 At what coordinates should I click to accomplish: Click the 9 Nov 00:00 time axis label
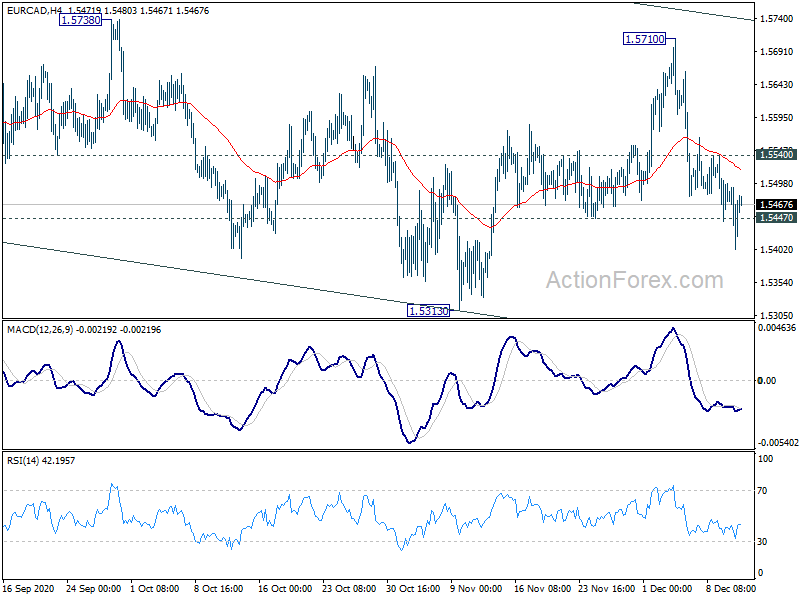coord(476,588)
